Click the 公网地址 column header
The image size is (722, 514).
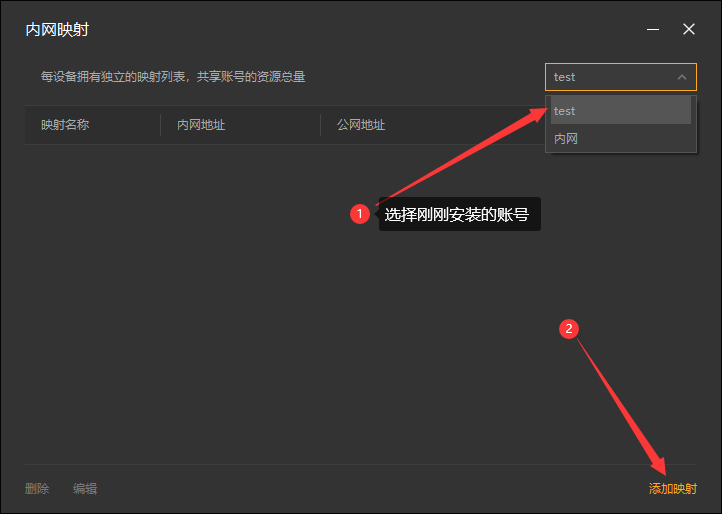[361, 125]
